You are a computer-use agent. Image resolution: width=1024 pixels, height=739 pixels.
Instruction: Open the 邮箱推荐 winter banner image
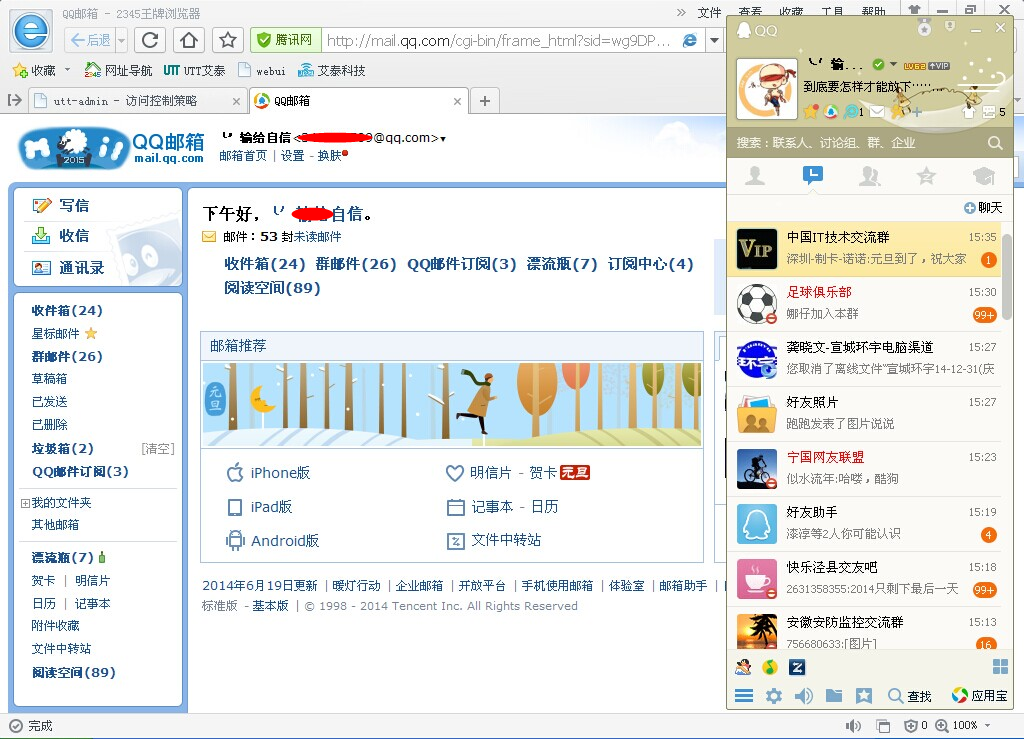pos(452,405)
